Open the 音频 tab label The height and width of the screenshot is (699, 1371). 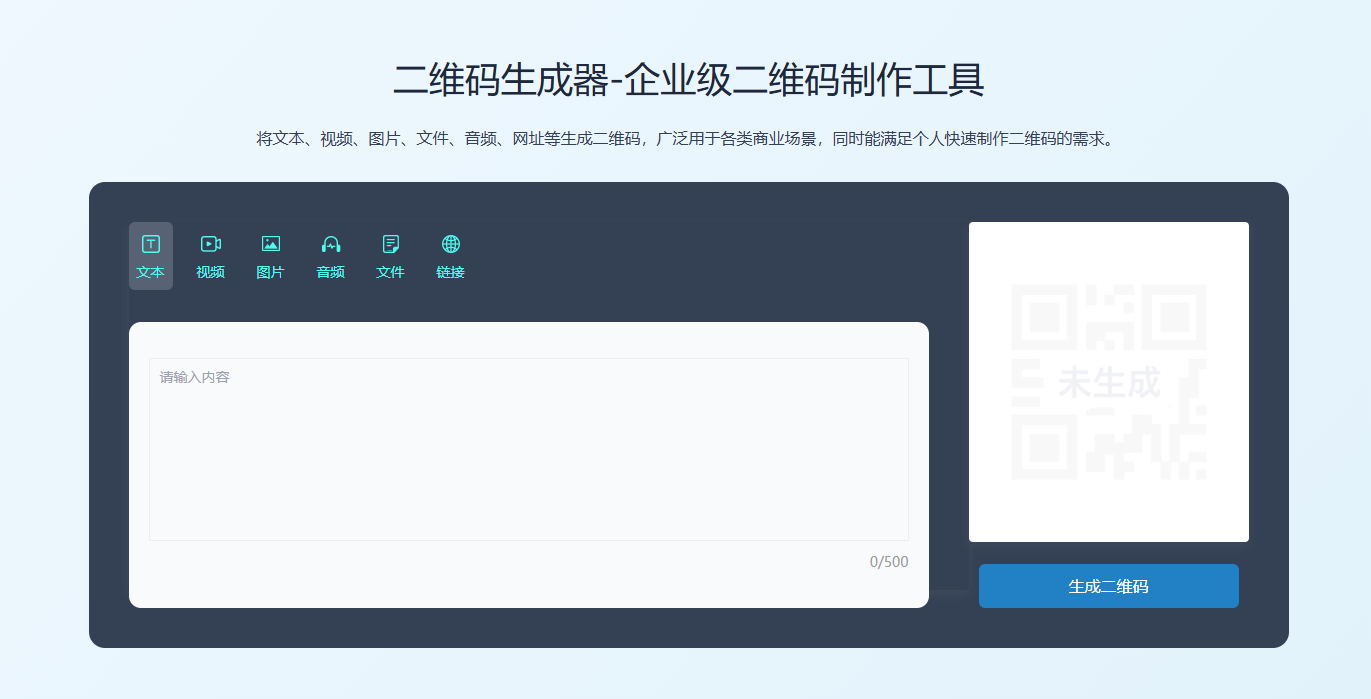click(x=331, y=272)
